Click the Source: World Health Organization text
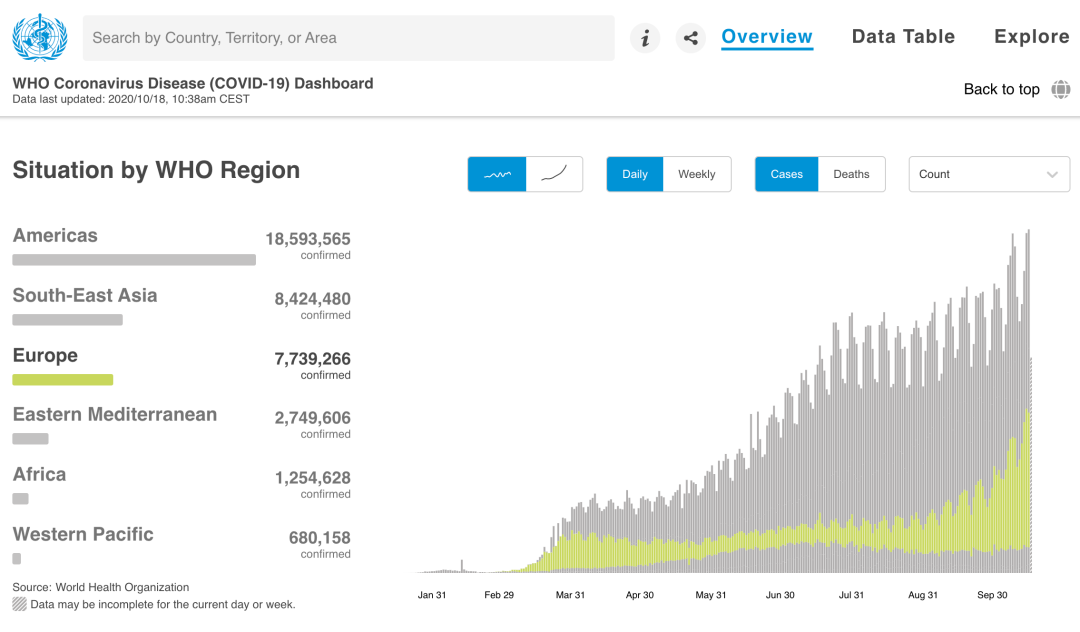 click(x=101, y=587)
